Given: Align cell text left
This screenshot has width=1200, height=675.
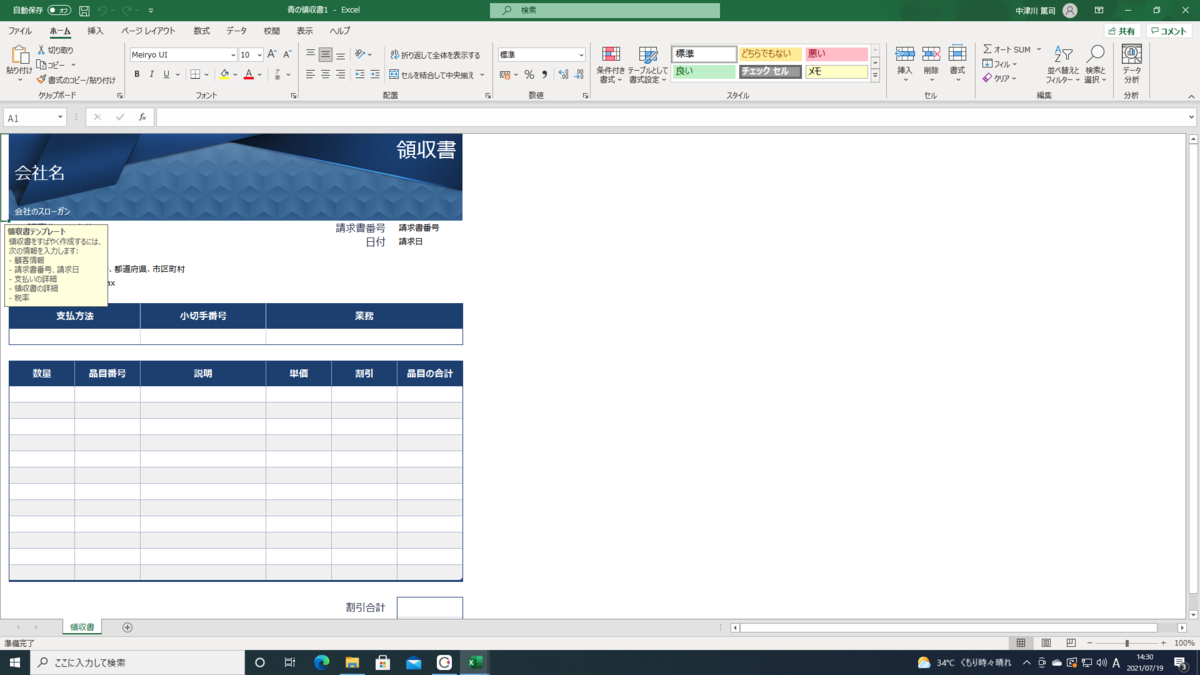Looking at the screenshot, I should [x=311, y=75].
